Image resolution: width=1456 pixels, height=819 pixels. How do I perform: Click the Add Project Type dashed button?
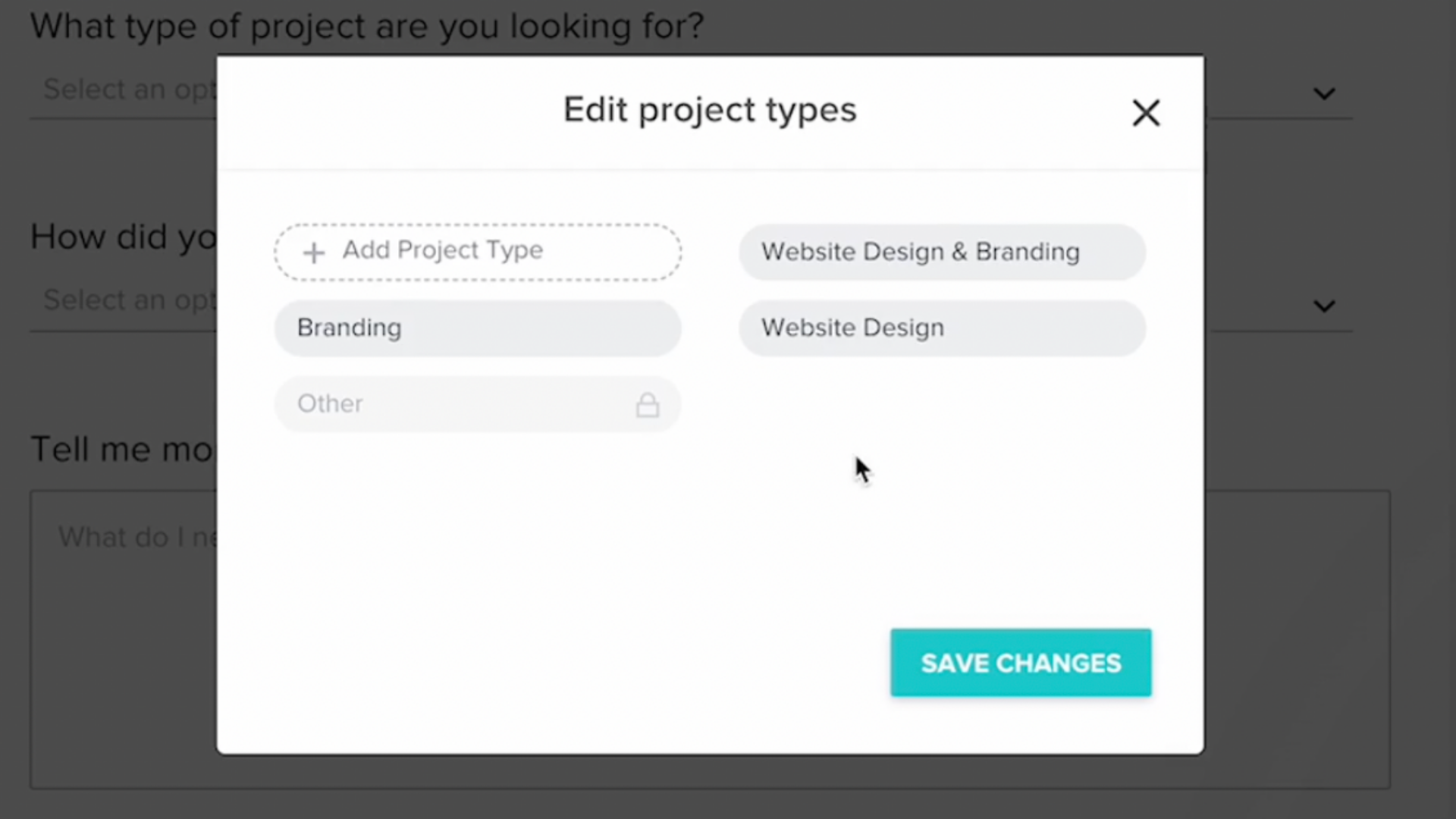point(478,251)
